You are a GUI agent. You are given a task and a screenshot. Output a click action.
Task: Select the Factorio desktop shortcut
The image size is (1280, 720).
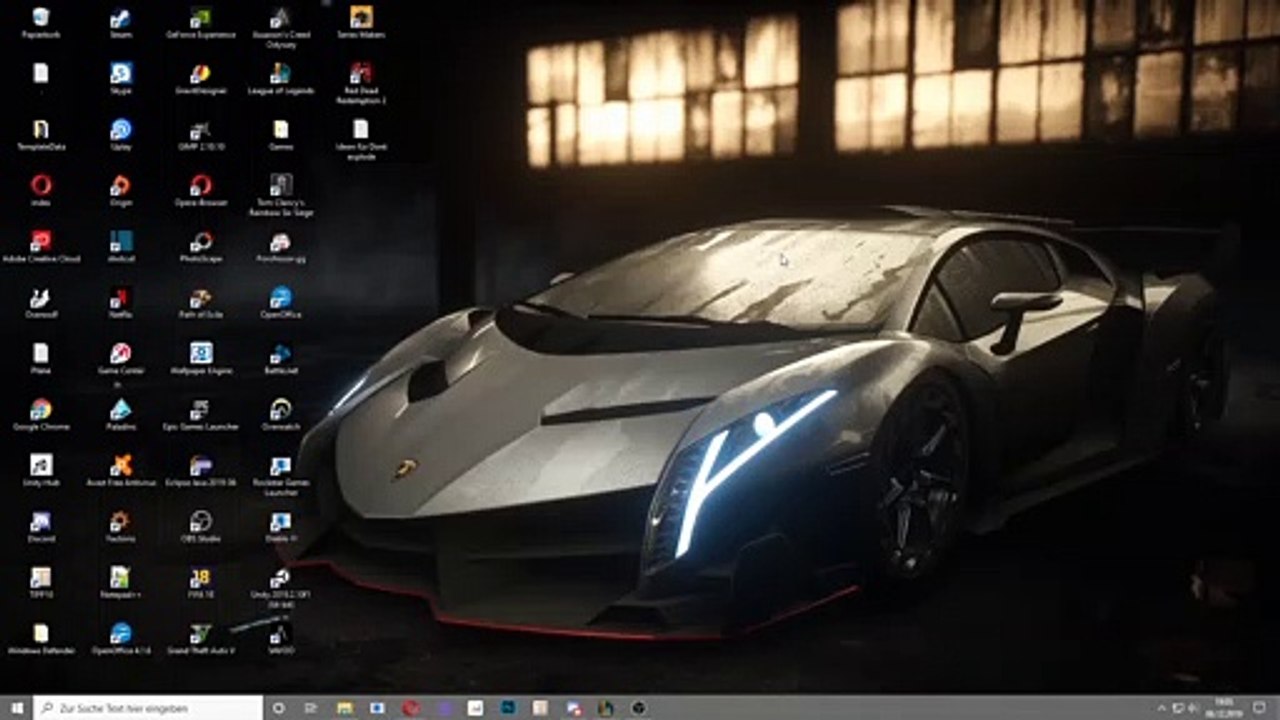(121, 526)
